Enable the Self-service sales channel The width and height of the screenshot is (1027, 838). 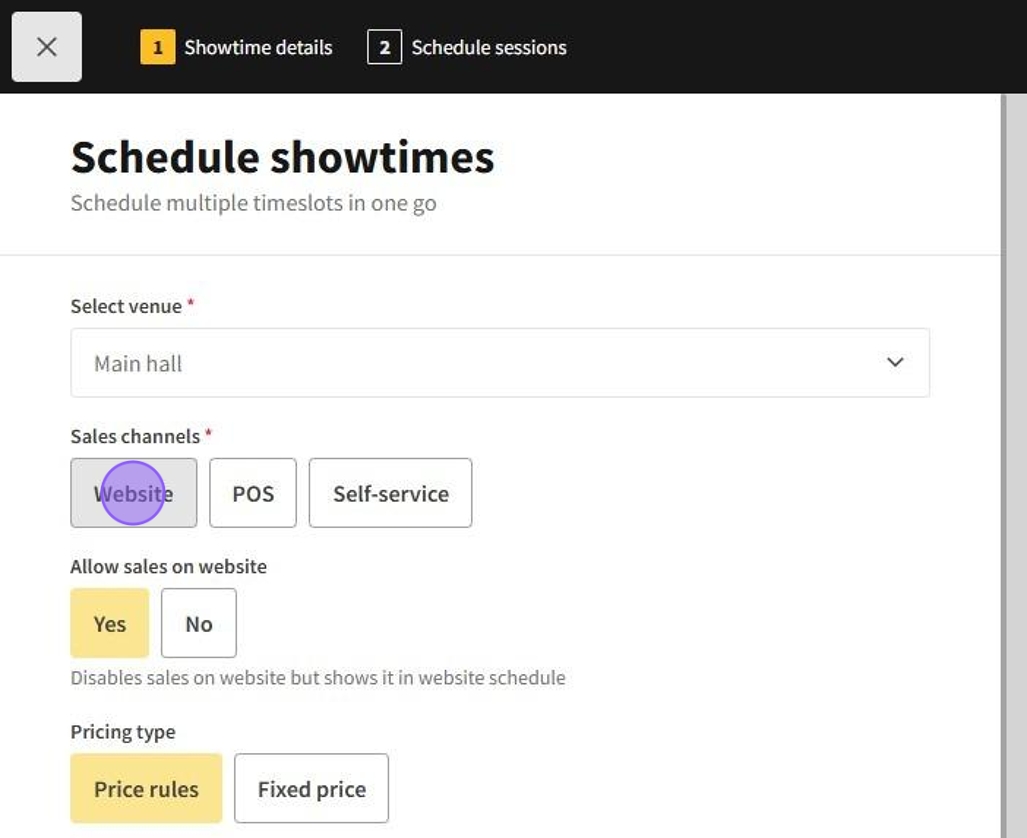390,493
